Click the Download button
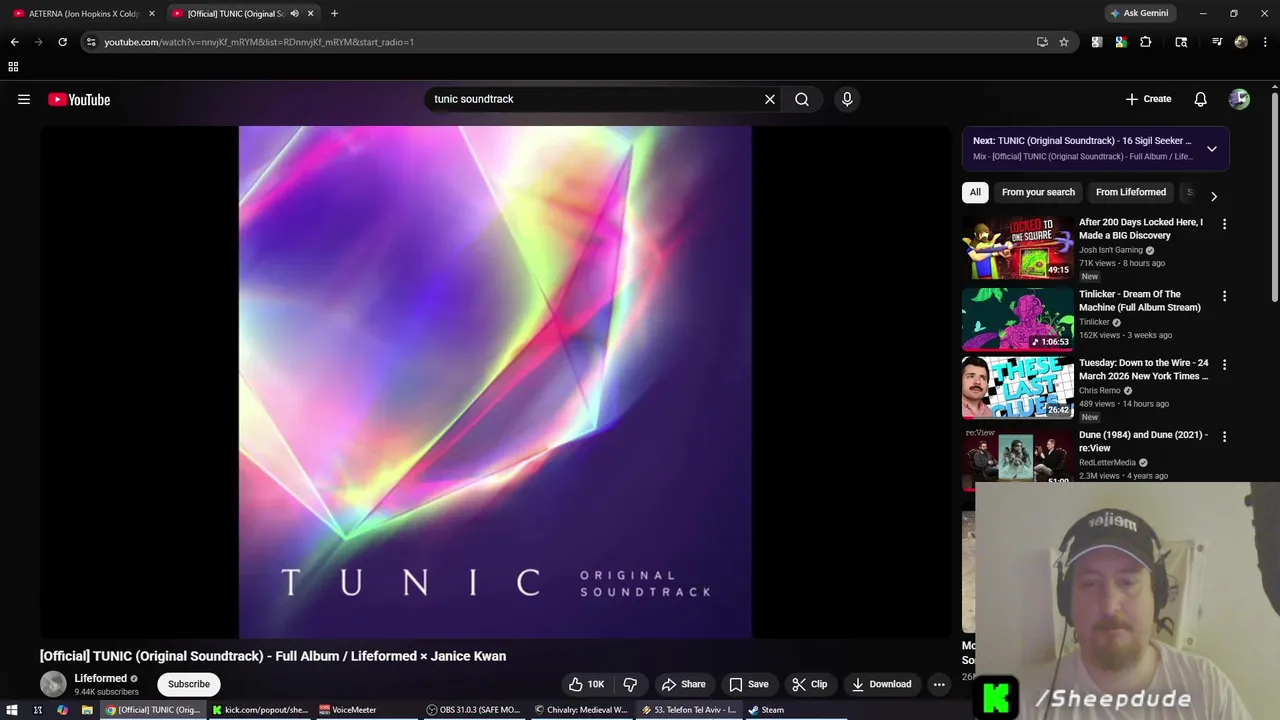1280x720 pixels. click(x=881, y=684)
